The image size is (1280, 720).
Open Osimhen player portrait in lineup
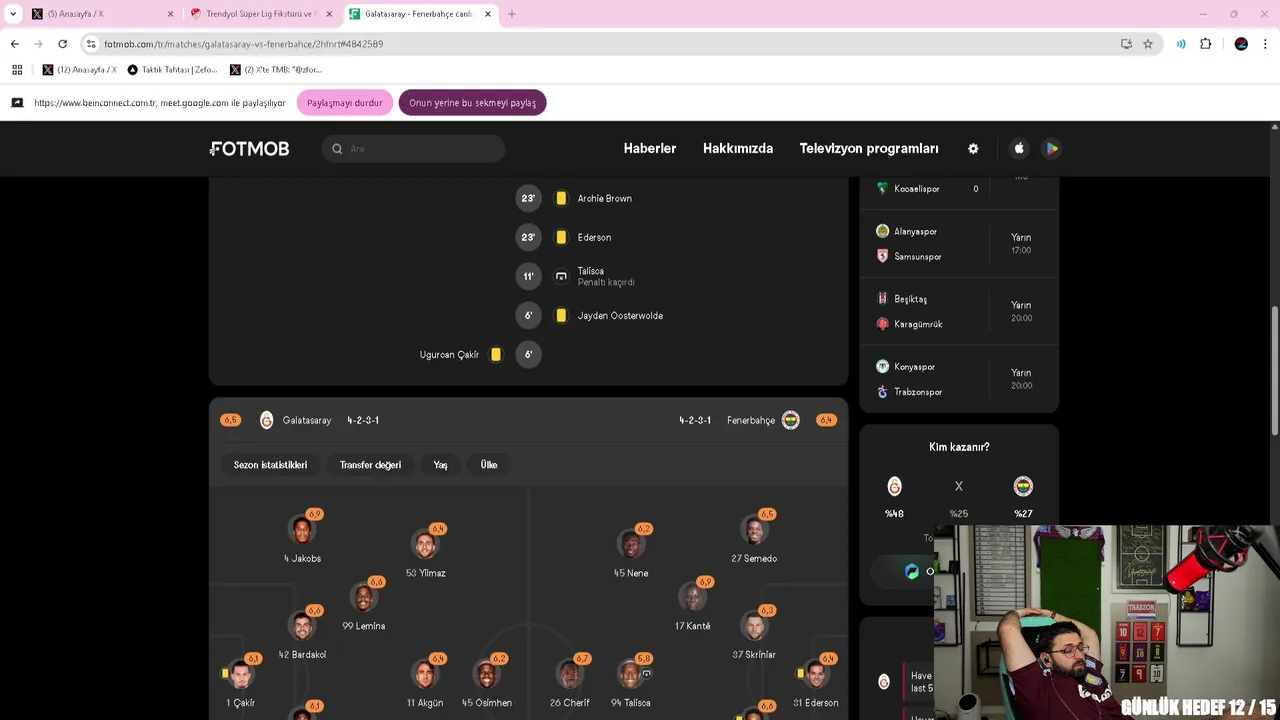point(486,675)
